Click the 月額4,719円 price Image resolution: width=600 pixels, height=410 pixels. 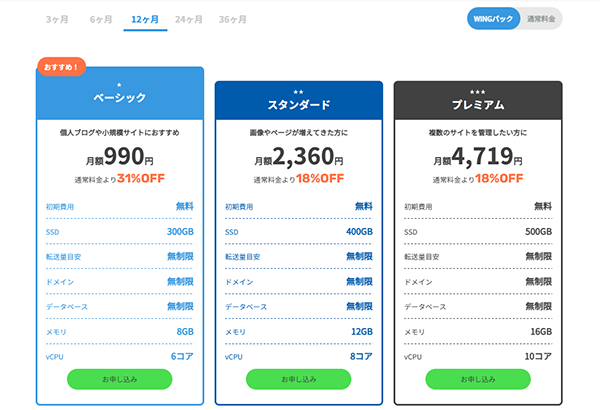click(478, 157)
